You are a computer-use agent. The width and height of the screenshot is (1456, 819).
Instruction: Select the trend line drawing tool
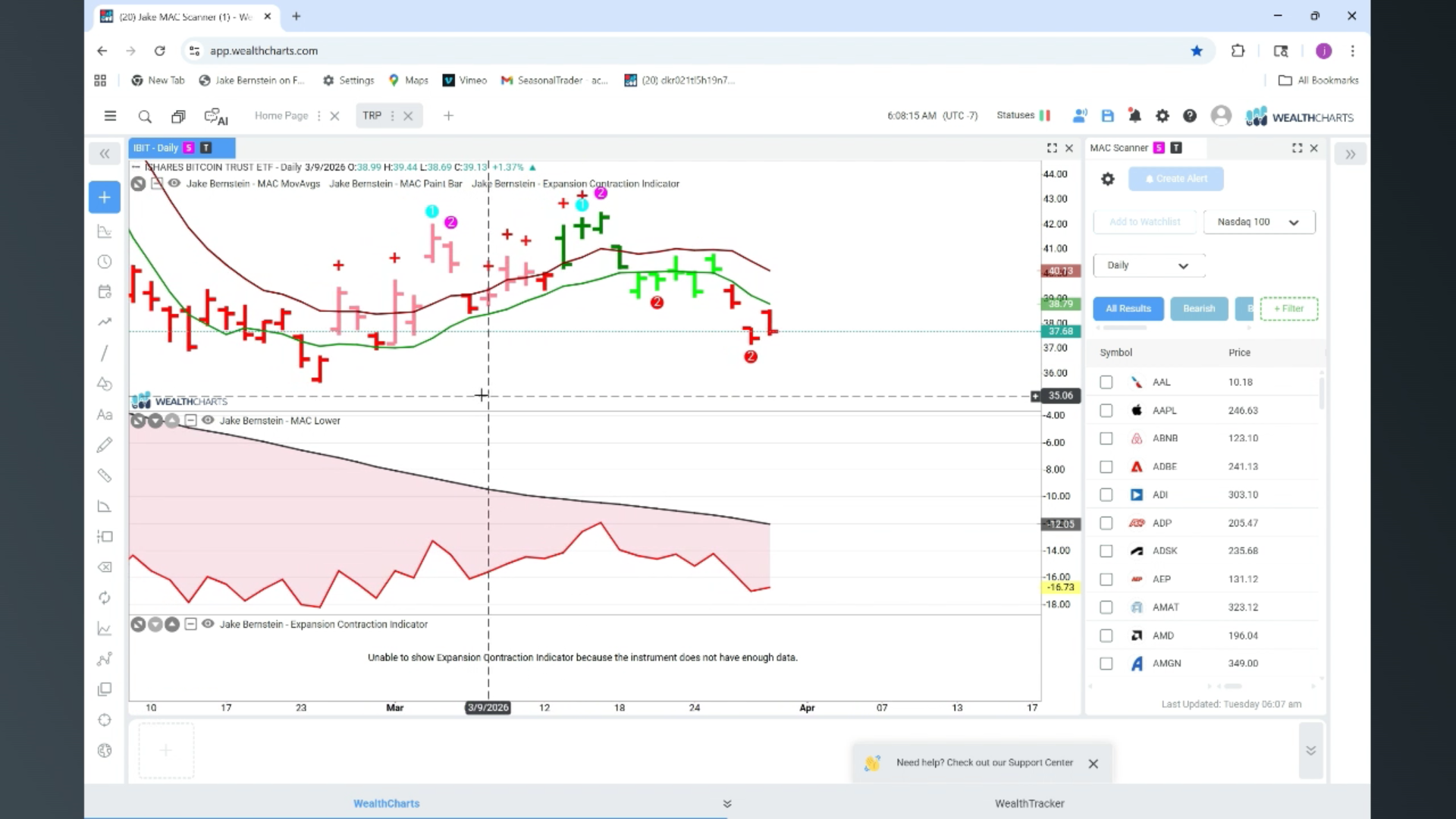click(105, 353)
